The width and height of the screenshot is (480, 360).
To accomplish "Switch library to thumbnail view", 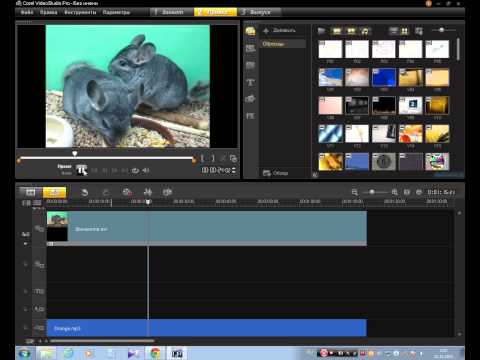I will [x=405, y=31].
